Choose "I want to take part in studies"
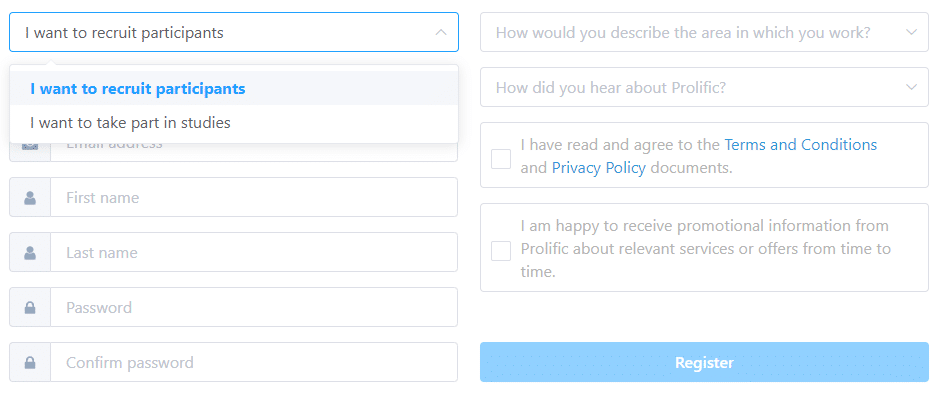948x401 pixels. 131,123
